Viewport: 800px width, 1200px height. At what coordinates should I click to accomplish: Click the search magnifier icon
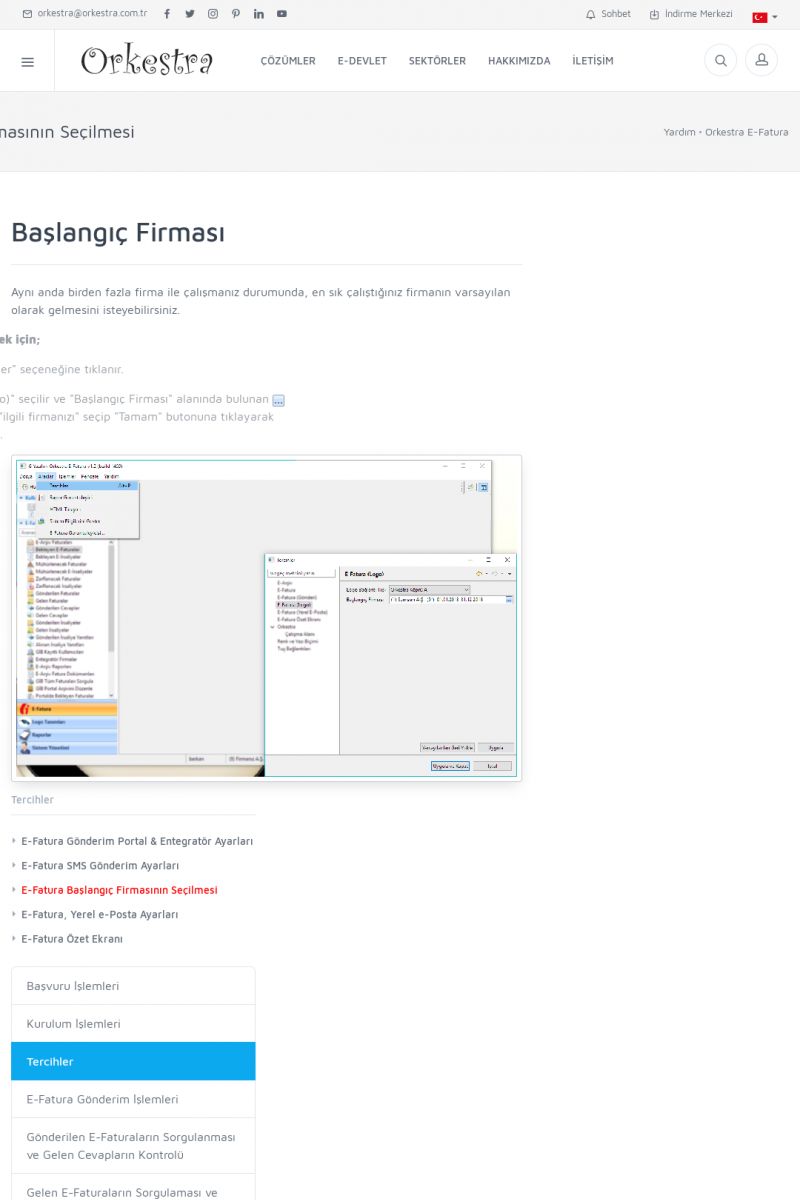tap(720, 61)
